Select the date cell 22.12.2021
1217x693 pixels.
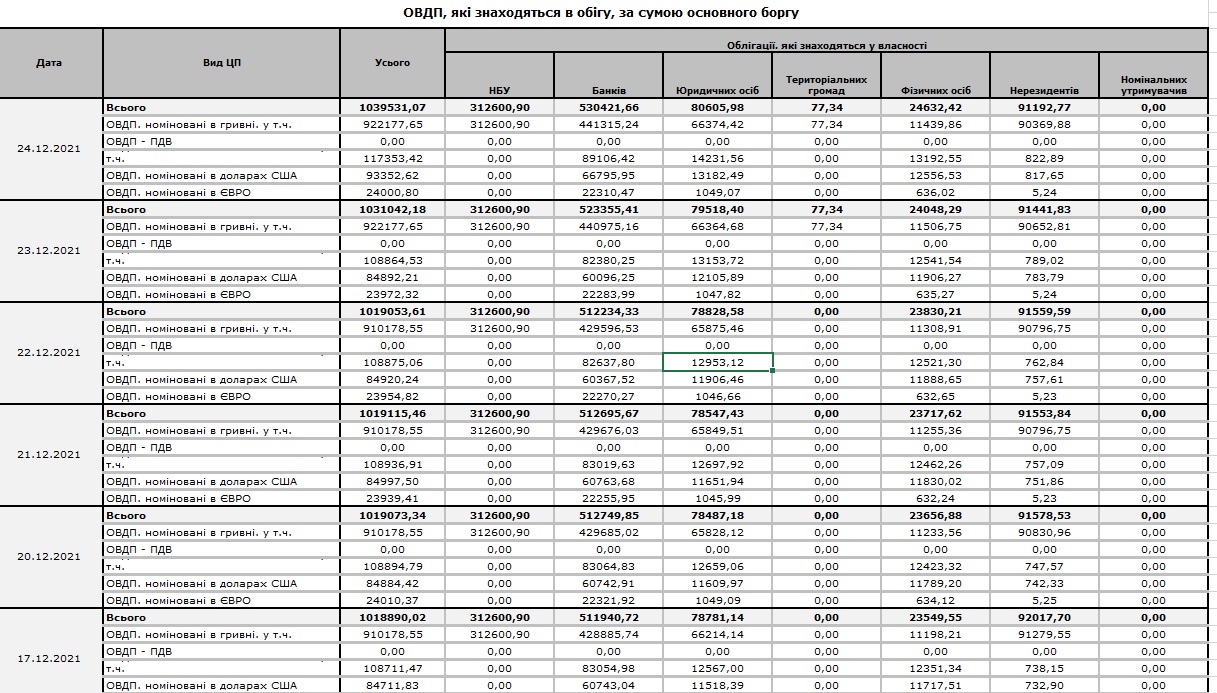pyautogui.click(x=49, y=353)
